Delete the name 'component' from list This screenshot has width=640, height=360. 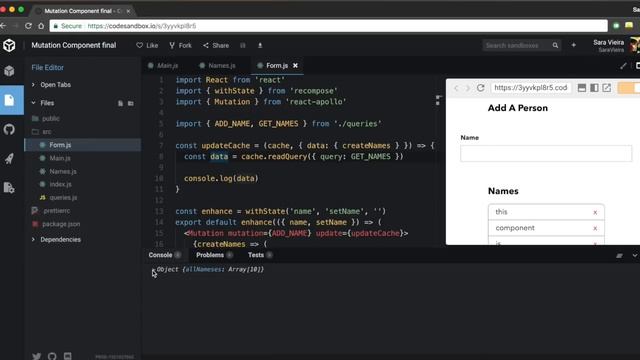[x=595, y=228]
